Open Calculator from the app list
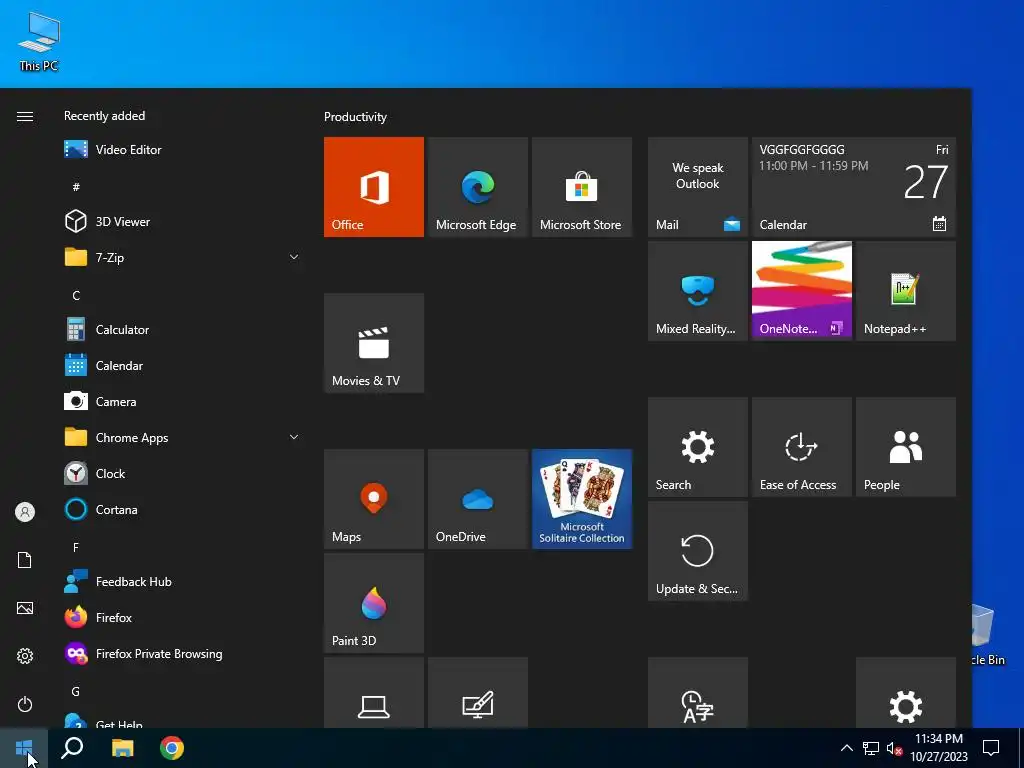The image size is (1024, 768). tap(182, 330)
